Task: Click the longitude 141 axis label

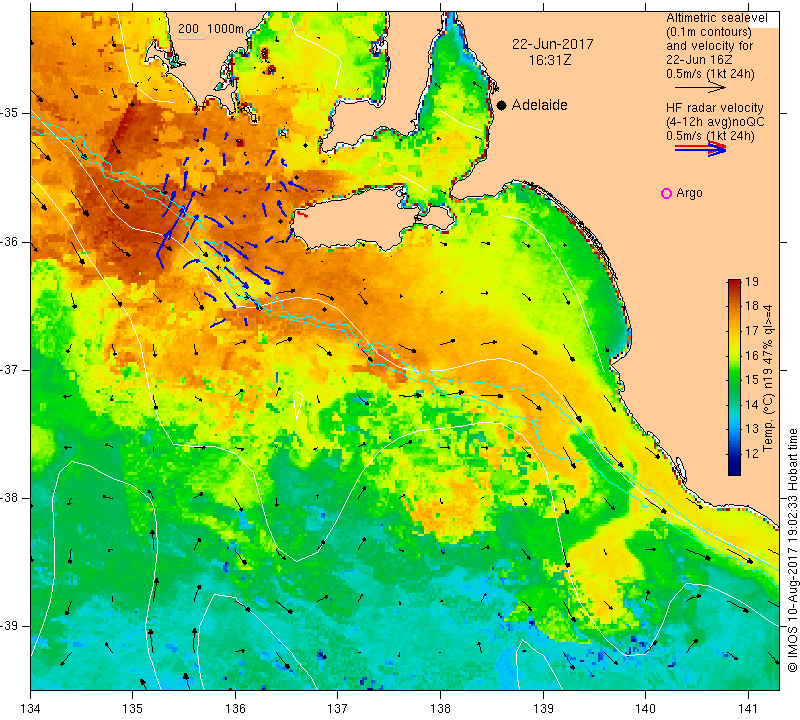Action: click(748, 708)
